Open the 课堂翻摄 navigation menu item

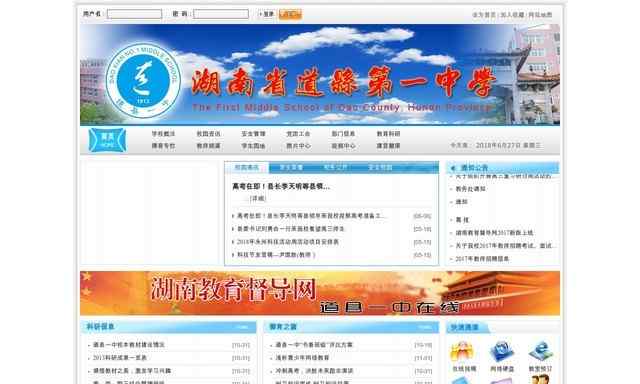(x=388, y=146)
